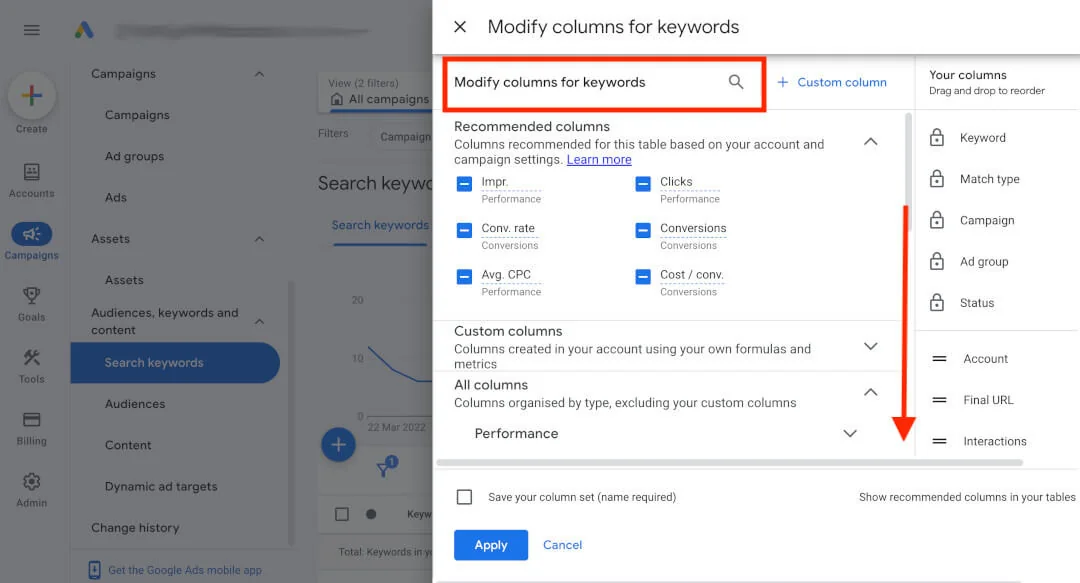
Task: Grab the drag handle for Final URL column
Action: tap(939, 400)
